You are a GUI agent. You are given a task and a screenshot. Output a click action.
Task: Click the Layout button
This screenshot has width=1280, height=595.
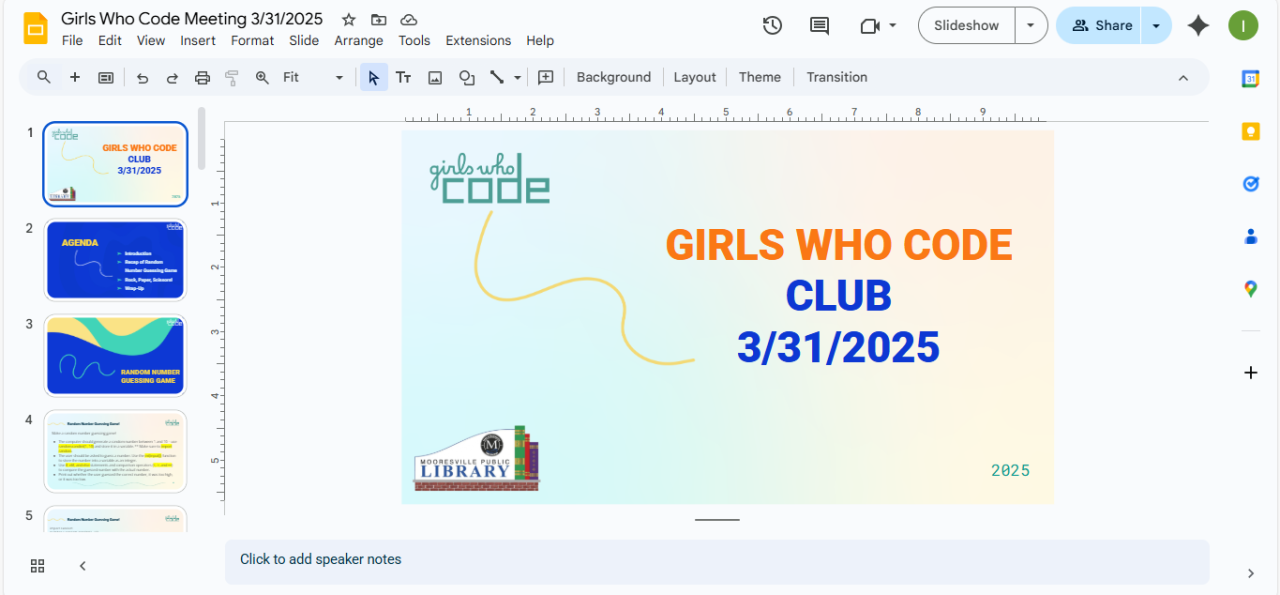click(x=695, y=77)
